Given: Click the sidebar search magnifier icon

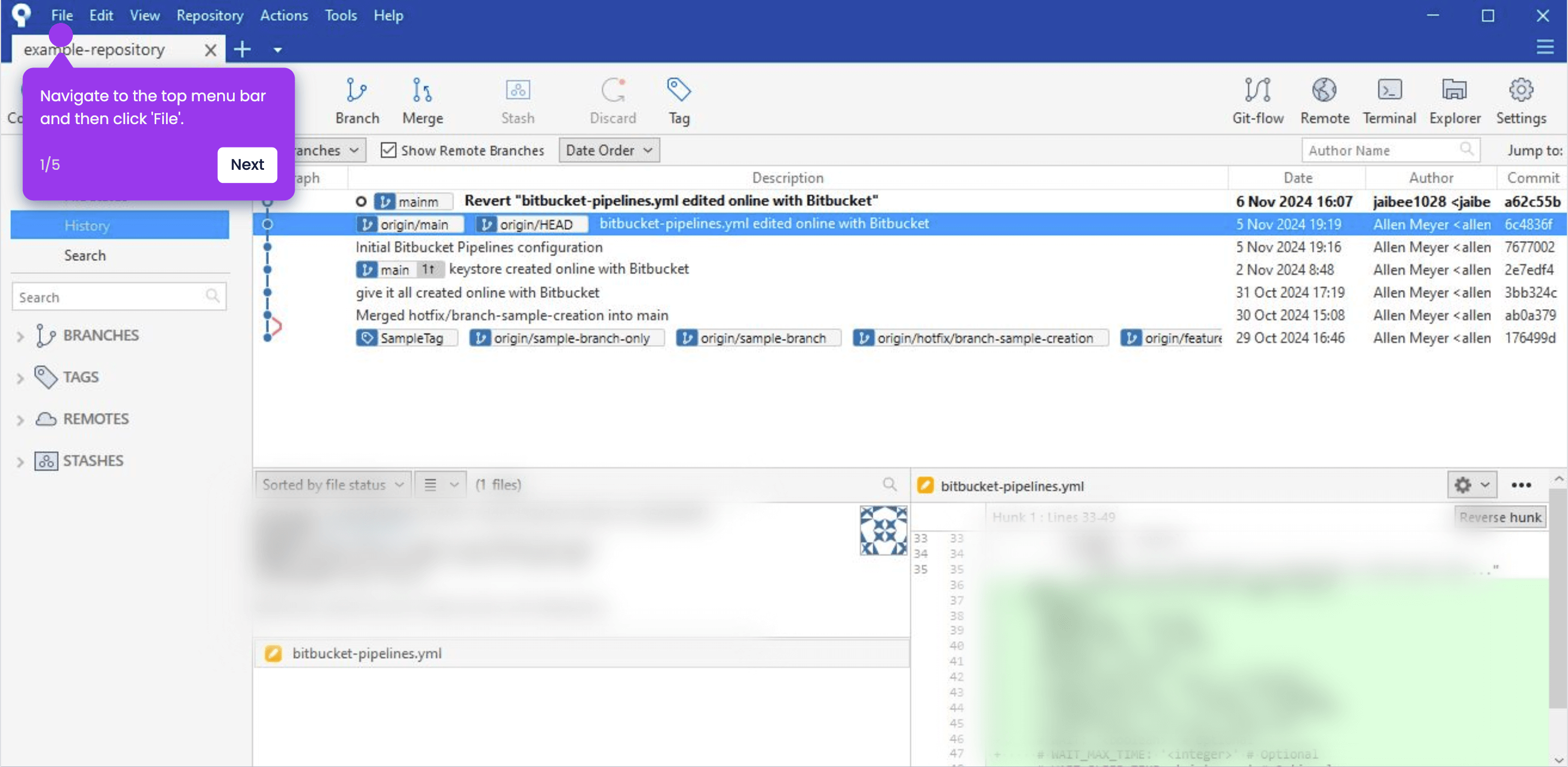Looking at the screenshot, I should click(212, 296).
